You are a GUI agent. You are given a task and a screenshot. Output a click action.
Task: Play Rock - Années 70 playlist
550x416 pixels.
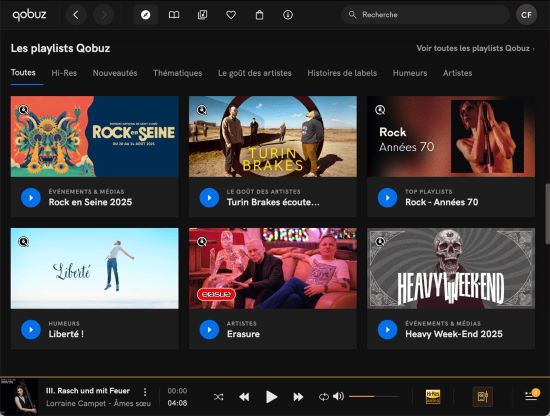point(387,197)
